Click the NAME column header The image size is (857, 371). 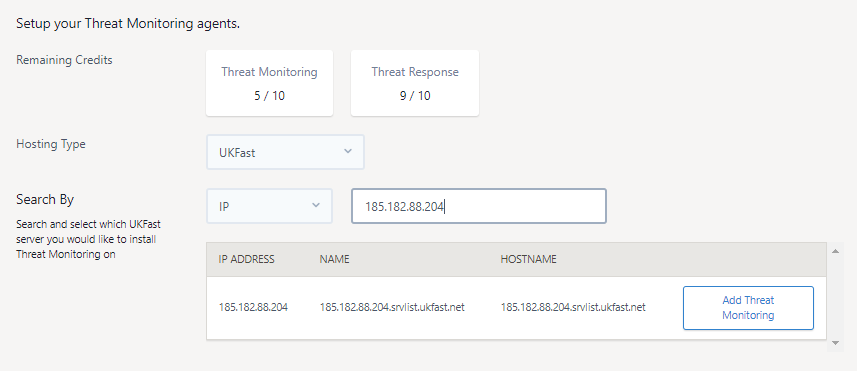coord(334,260)
